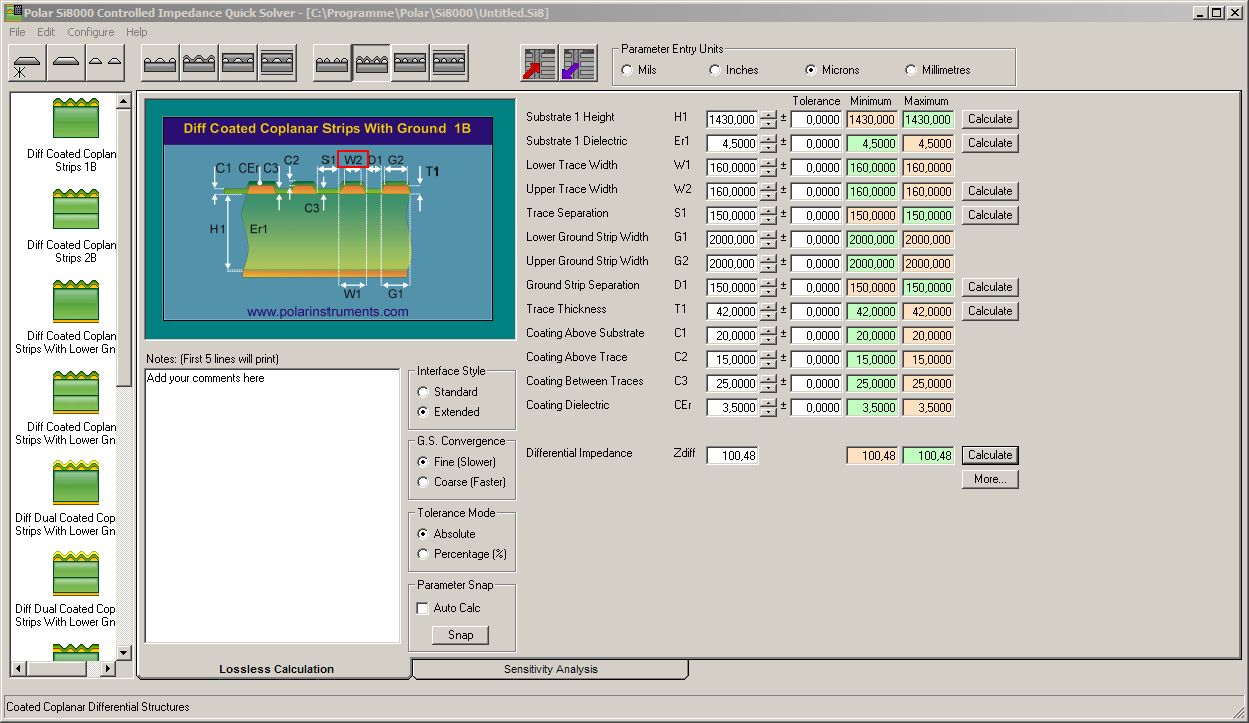Click the structure list scroll up arrow
Viewport: 1249px width, 723px height.
pyautogui.click(x=124, y=101)
